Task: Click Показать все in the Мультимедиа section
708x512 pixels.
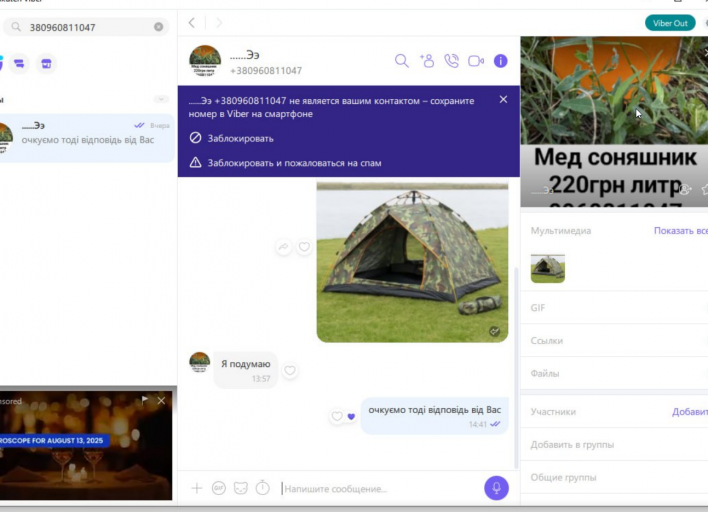Action: (680, 231)
